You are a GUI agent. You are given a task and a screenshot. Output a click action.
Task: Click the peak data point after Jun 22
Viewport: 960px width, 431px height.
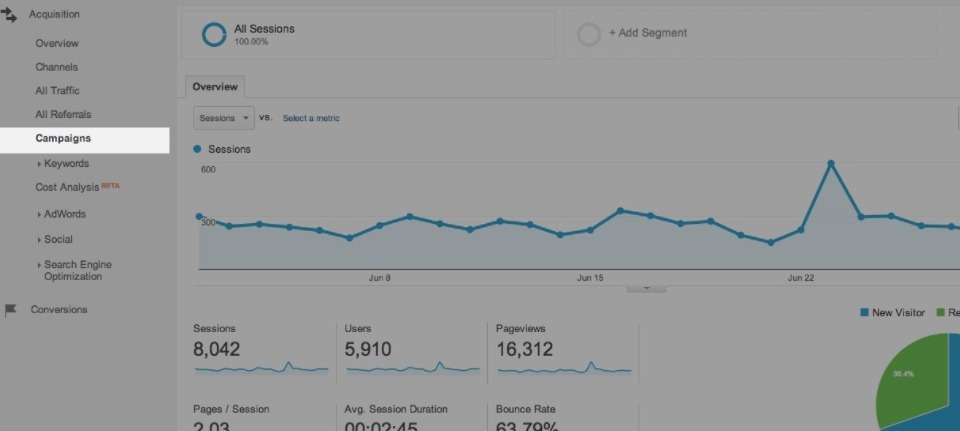tap(831, 163)
